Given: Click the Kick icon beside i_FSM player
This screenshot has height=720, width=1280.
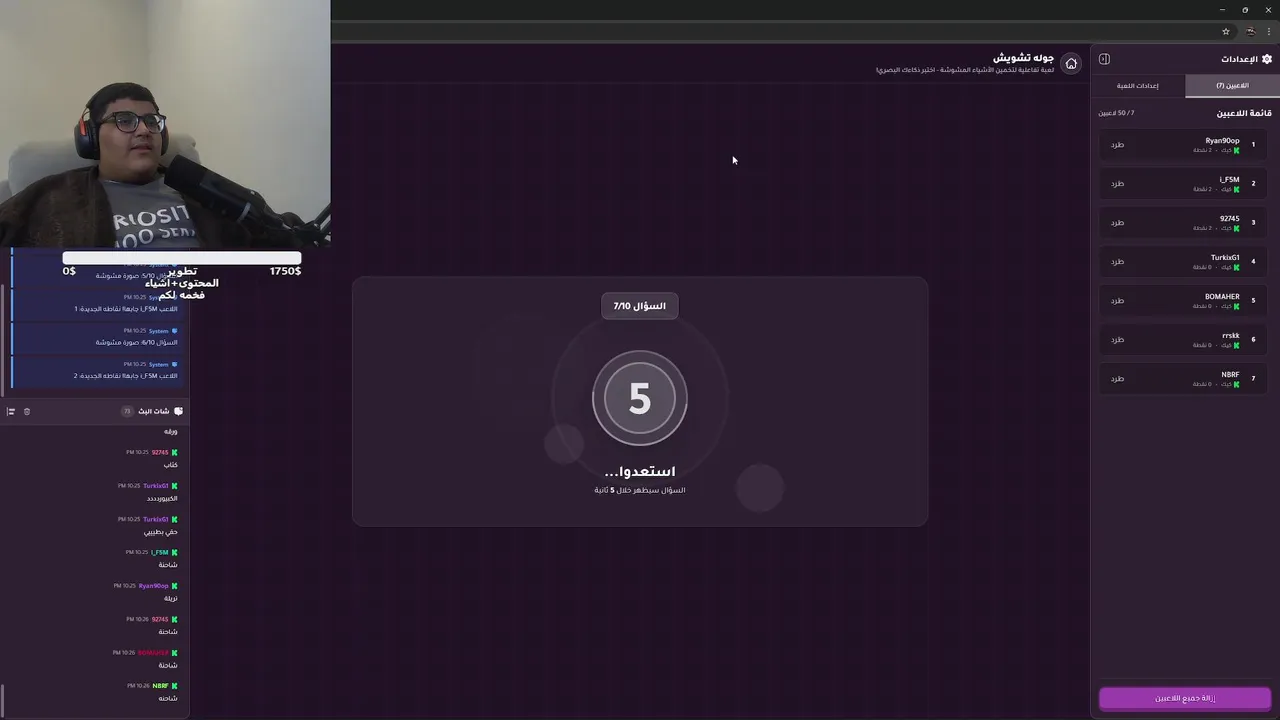Looking at the screenshot, I should [x=1237, y=189].
